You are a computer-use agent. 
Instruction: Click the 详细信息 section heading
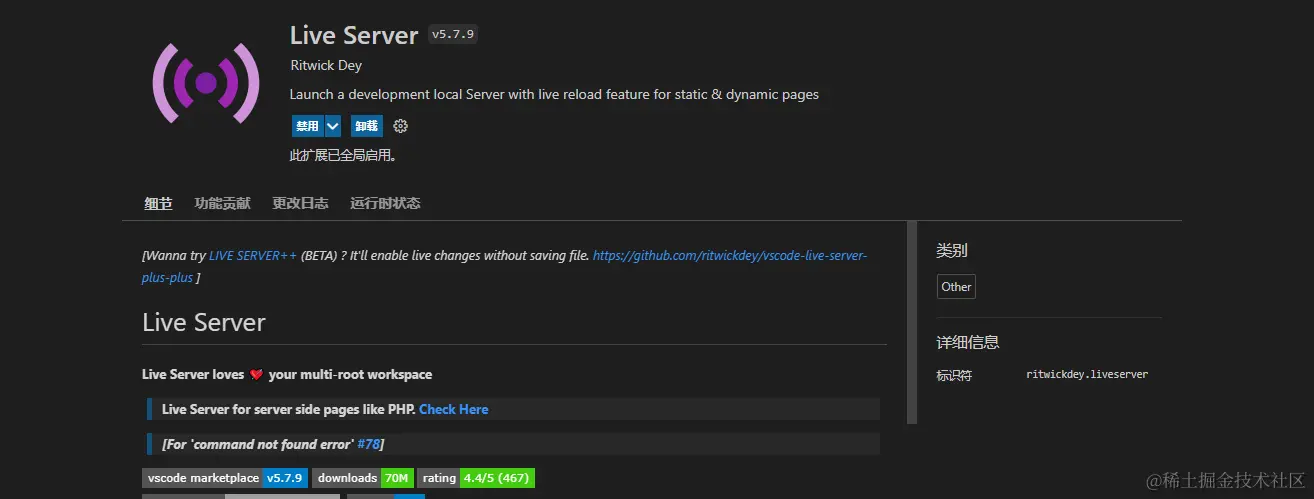pos(967,342)
